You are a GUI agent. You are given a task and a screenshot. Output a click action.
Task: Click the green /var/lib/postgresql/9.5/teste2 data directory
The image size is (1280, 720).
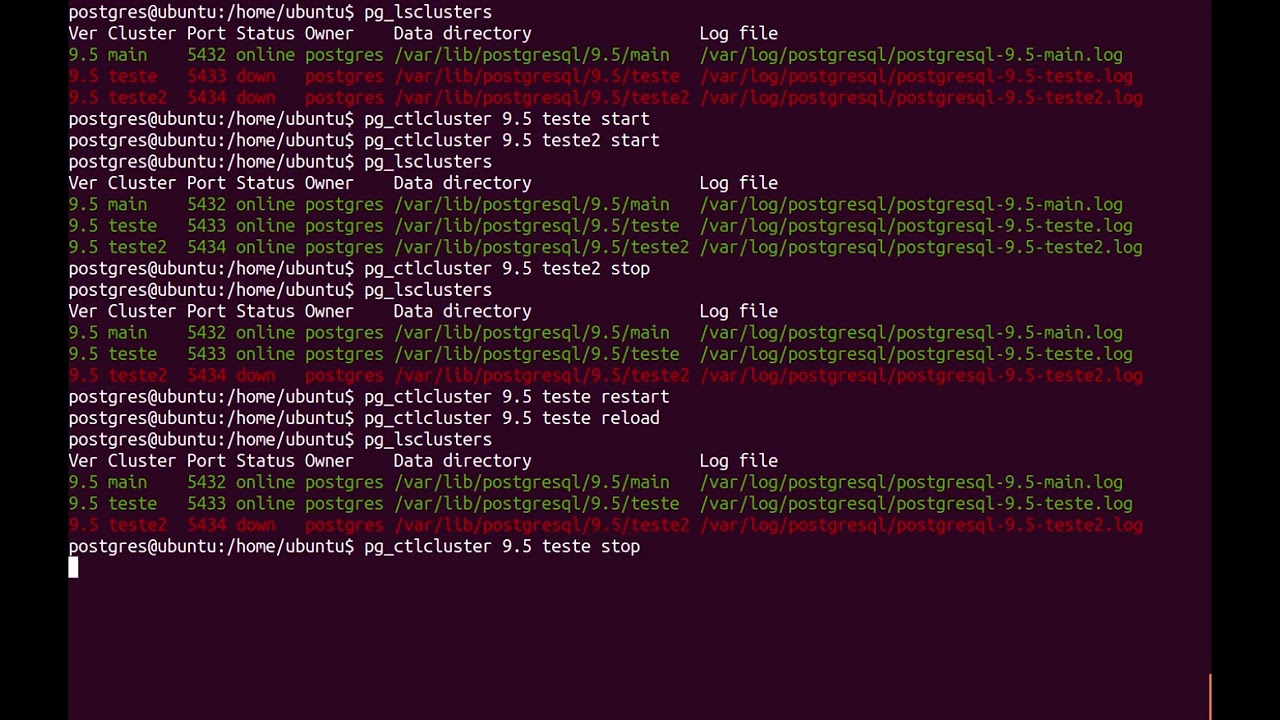click(x=541, y=247)
